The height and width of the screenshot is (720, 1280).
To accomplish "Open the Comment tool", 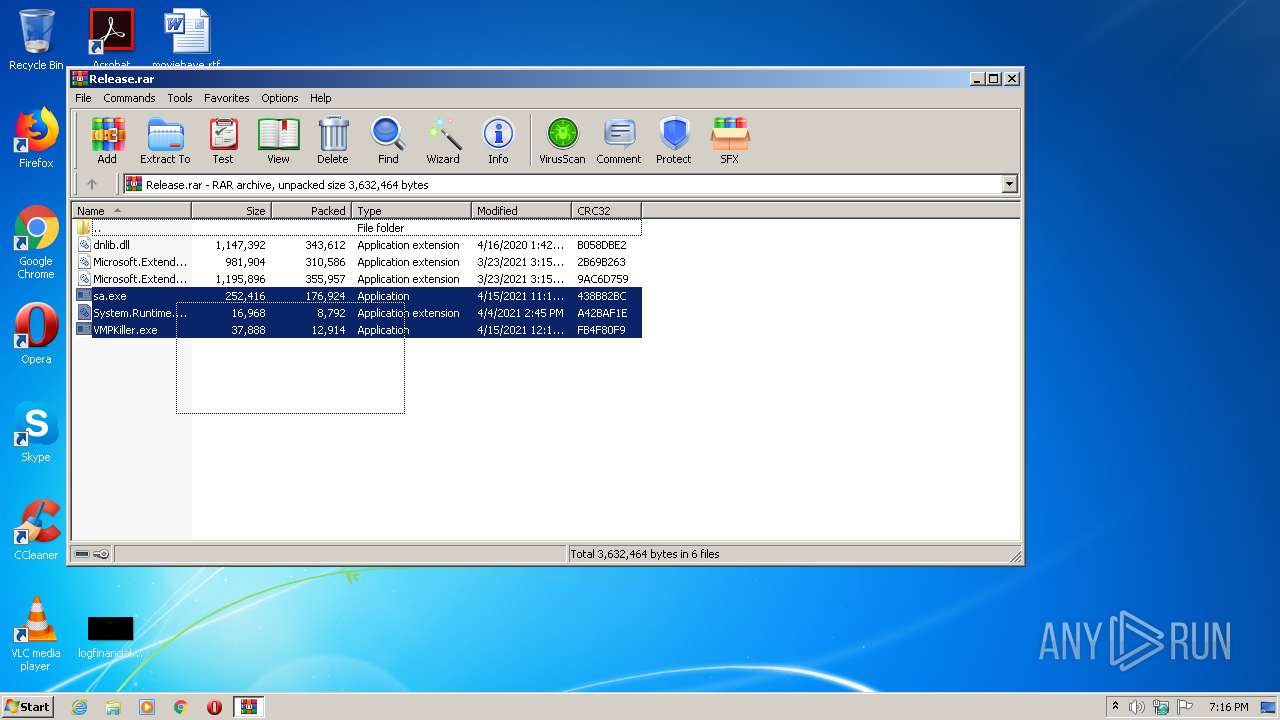I will coord(619,141).
